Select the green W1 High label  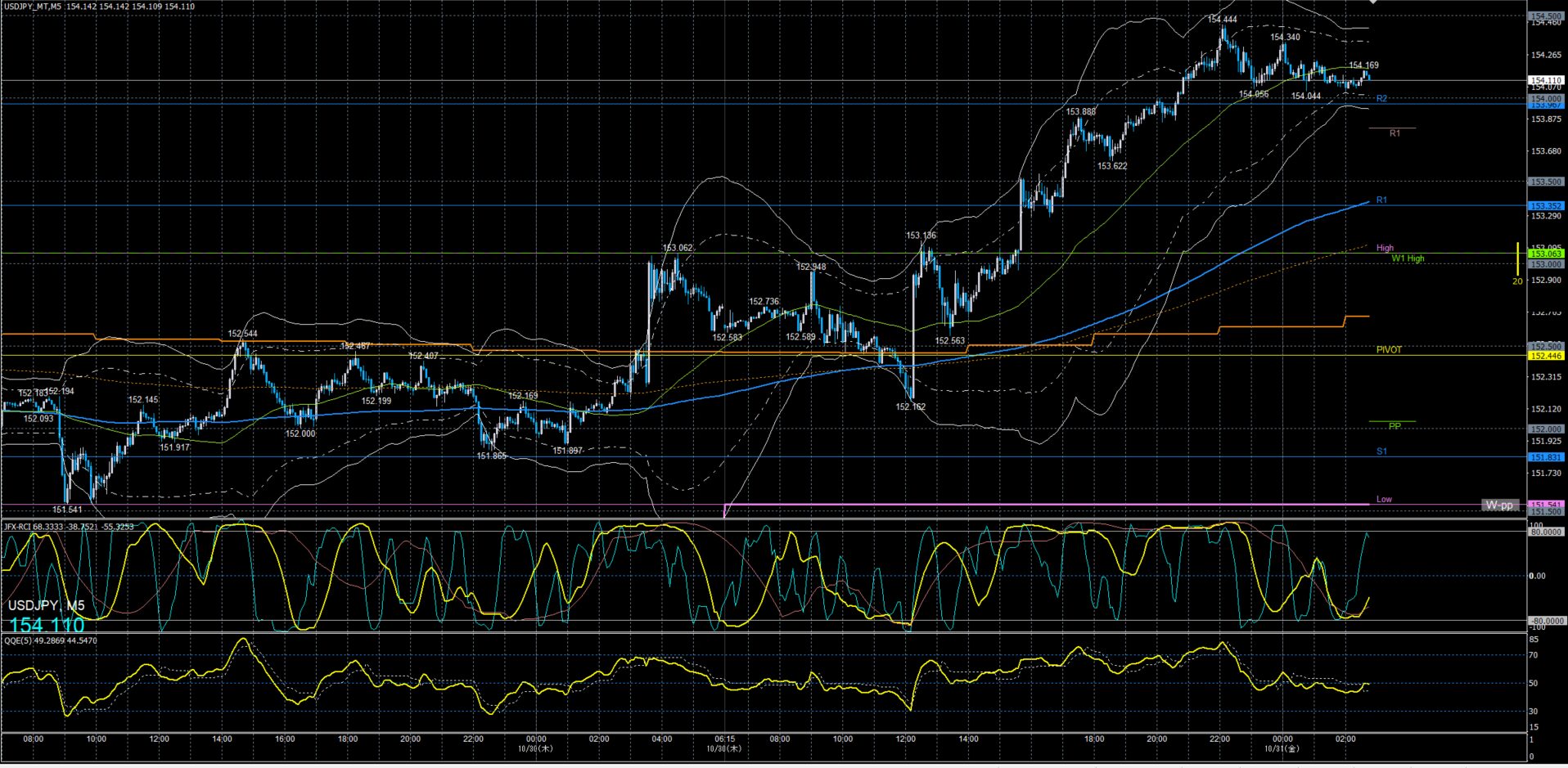[x=1408, y=258]
